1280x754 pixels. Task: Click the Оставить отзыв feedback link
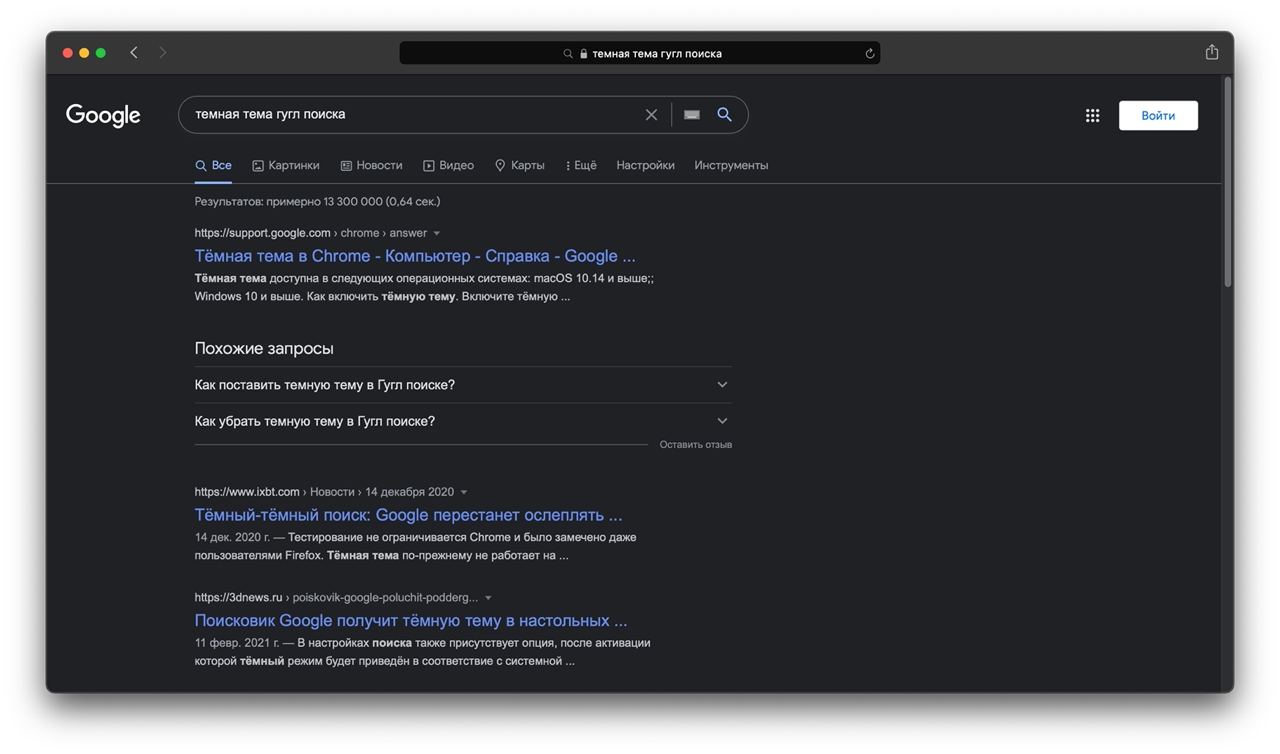click(696, 445)
